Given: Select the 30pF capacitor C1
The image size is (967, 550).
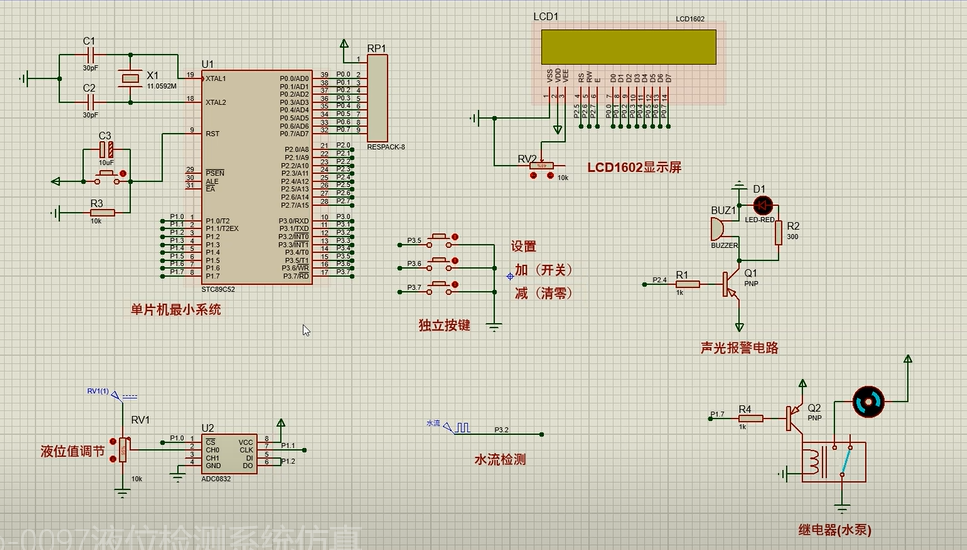Looking at the screenshot, I should click(90, 55).
